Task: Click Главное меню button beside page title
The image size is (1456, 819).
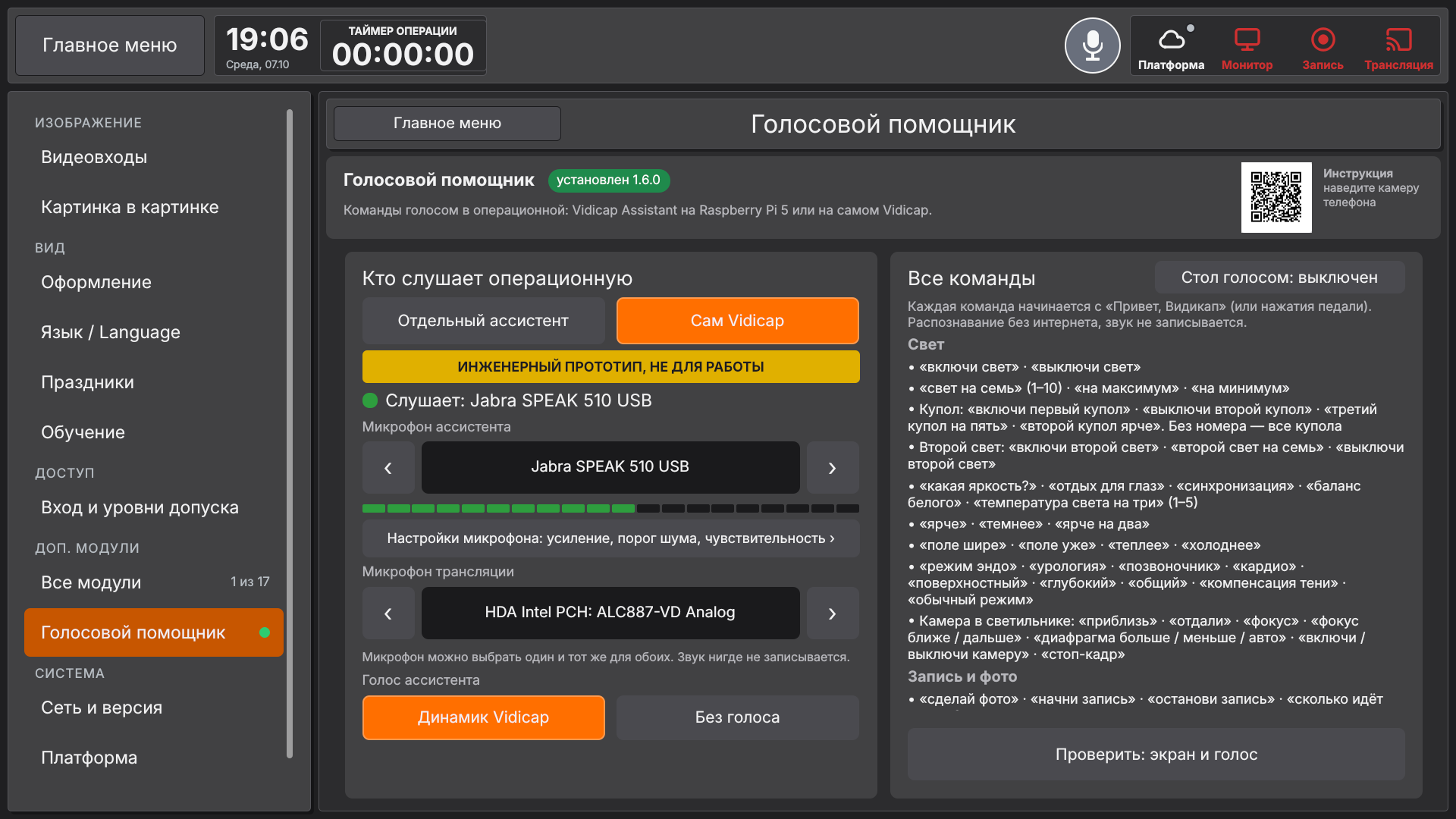Action: click(x=447, y=124)
